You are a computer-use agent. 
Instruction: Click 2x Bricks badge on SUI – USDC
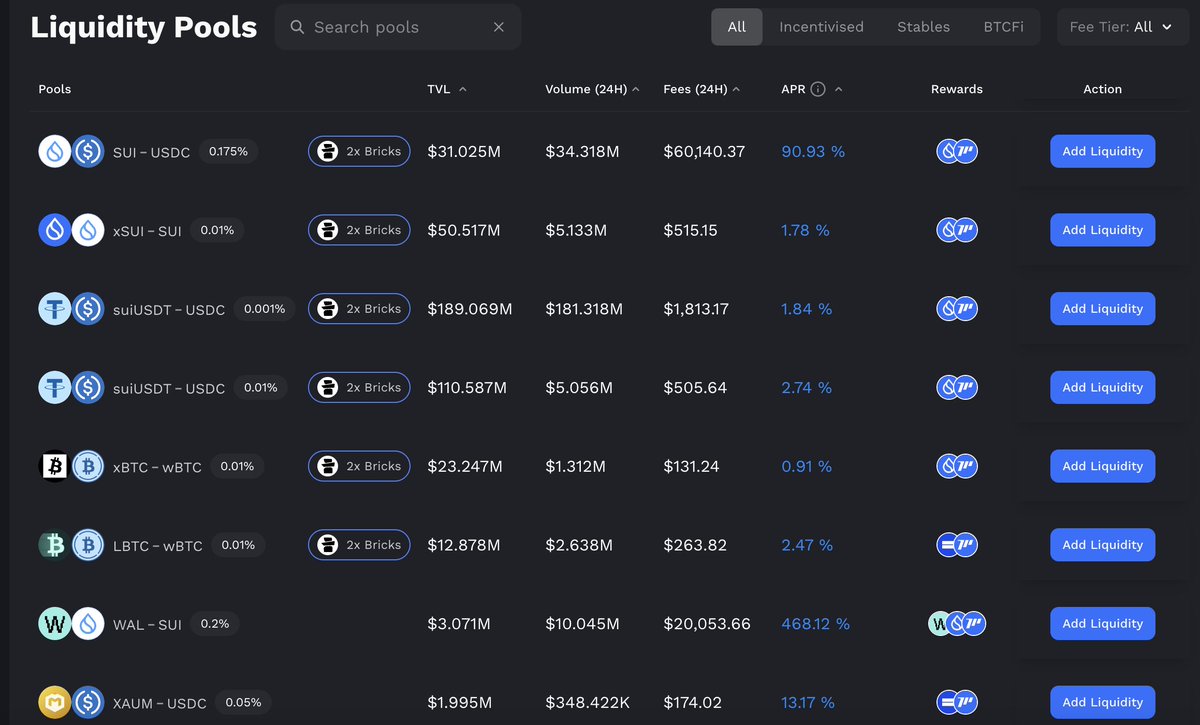359,152
